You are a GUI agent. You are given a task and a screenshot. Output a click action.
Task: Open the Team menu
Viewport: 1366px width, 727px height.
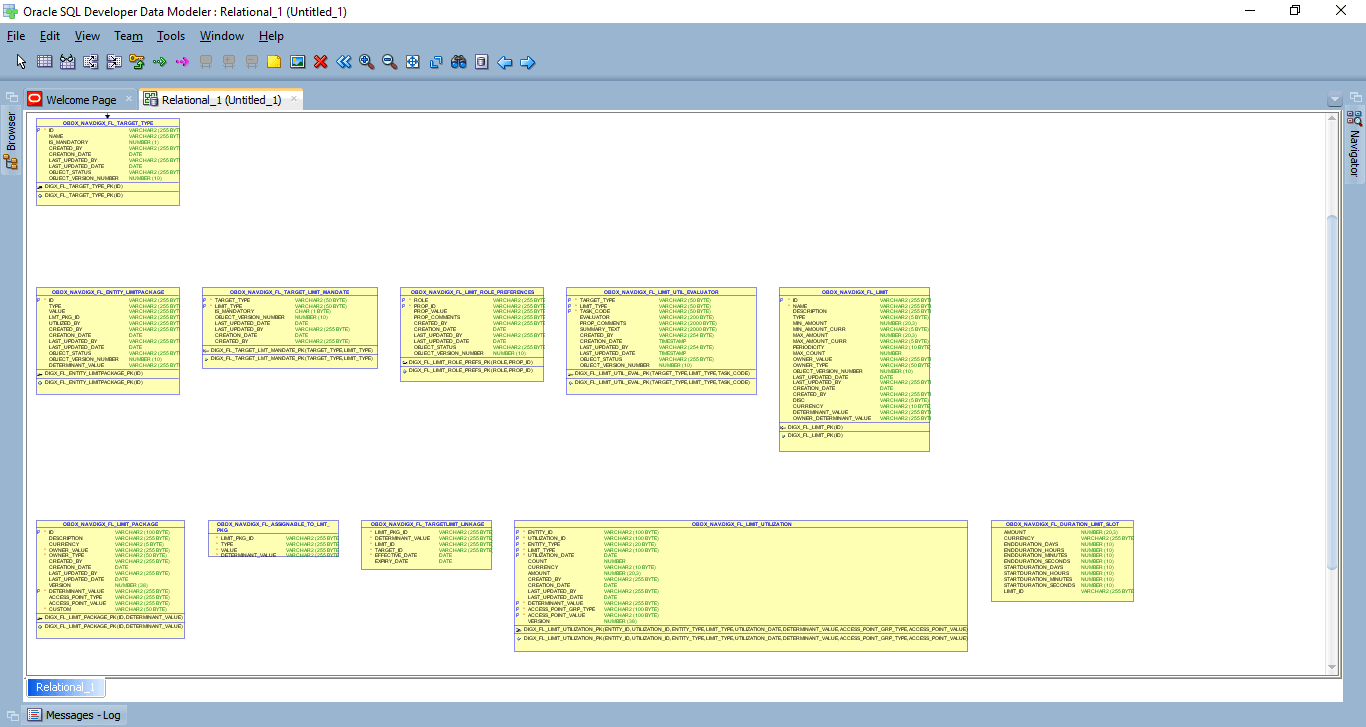tap(128, 36)
